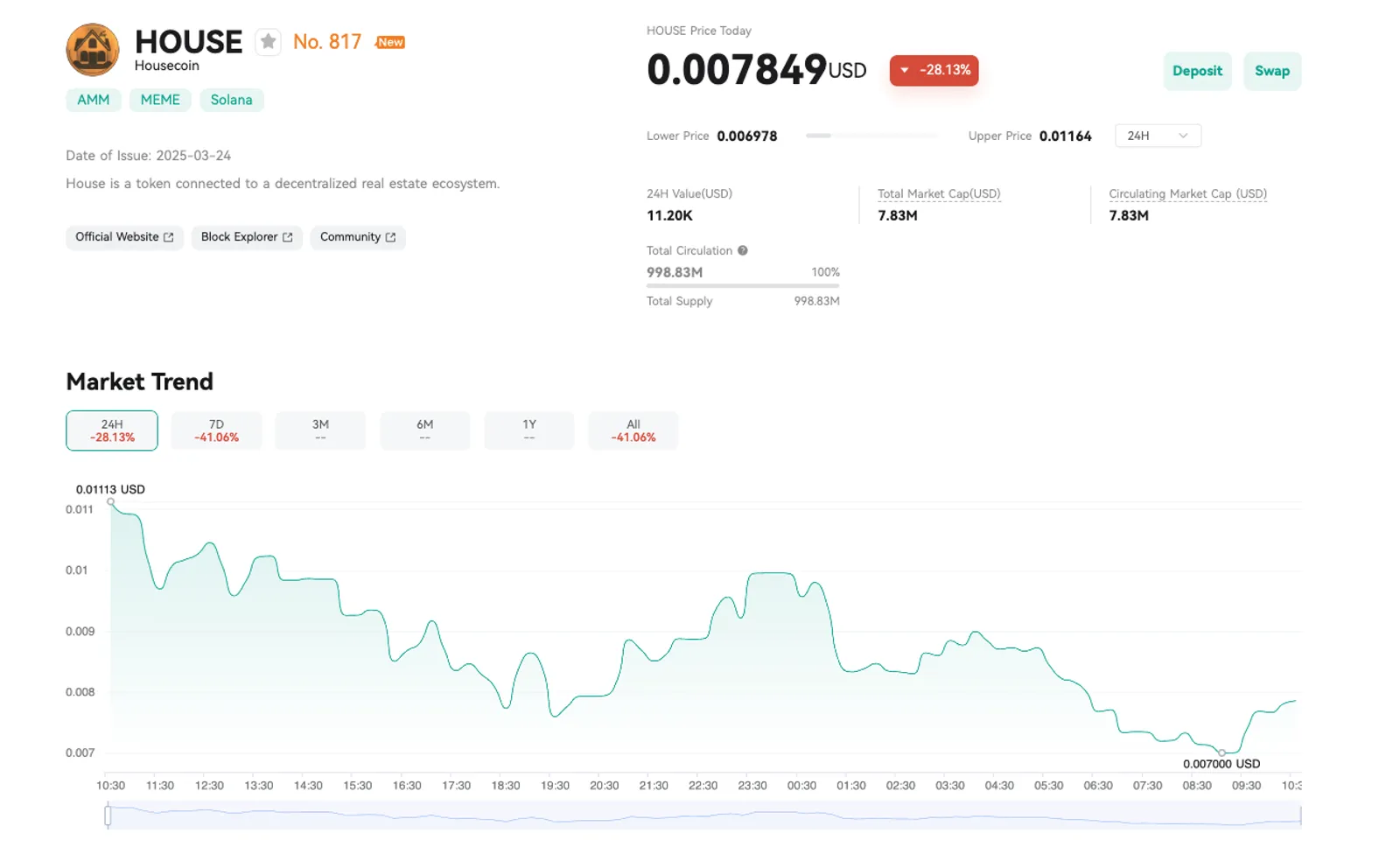Switch chart to 6M tab
The image size is (1400, 868).
click(x=424, y=430)
